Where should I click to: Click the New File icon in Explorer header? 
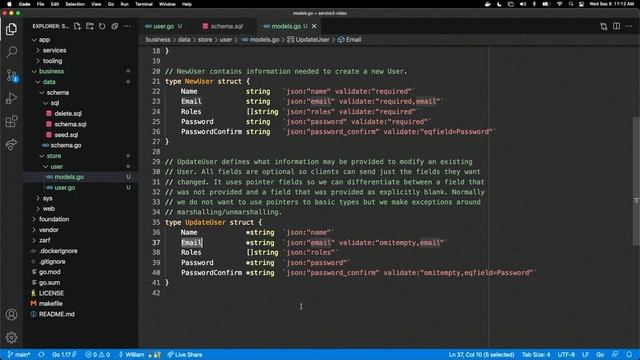pos(77,26)
